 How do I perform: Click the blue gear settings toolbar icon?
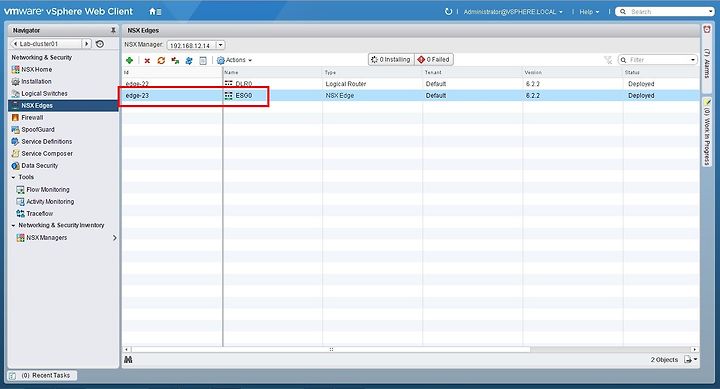(189, 60)
